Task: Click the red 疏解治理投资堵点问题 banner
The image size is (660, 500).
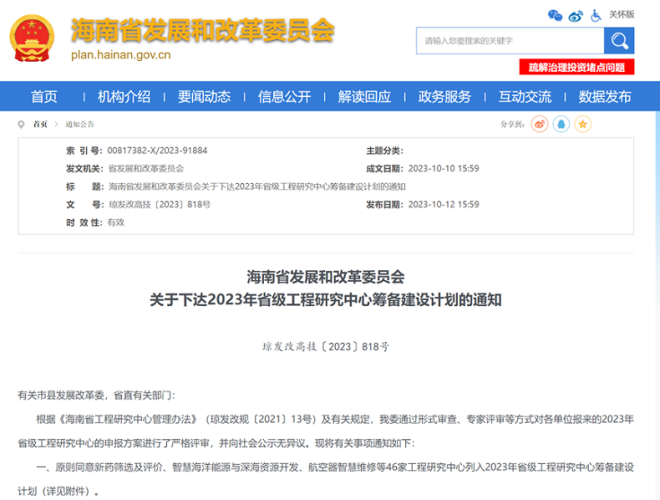Action: coord(576,67)
